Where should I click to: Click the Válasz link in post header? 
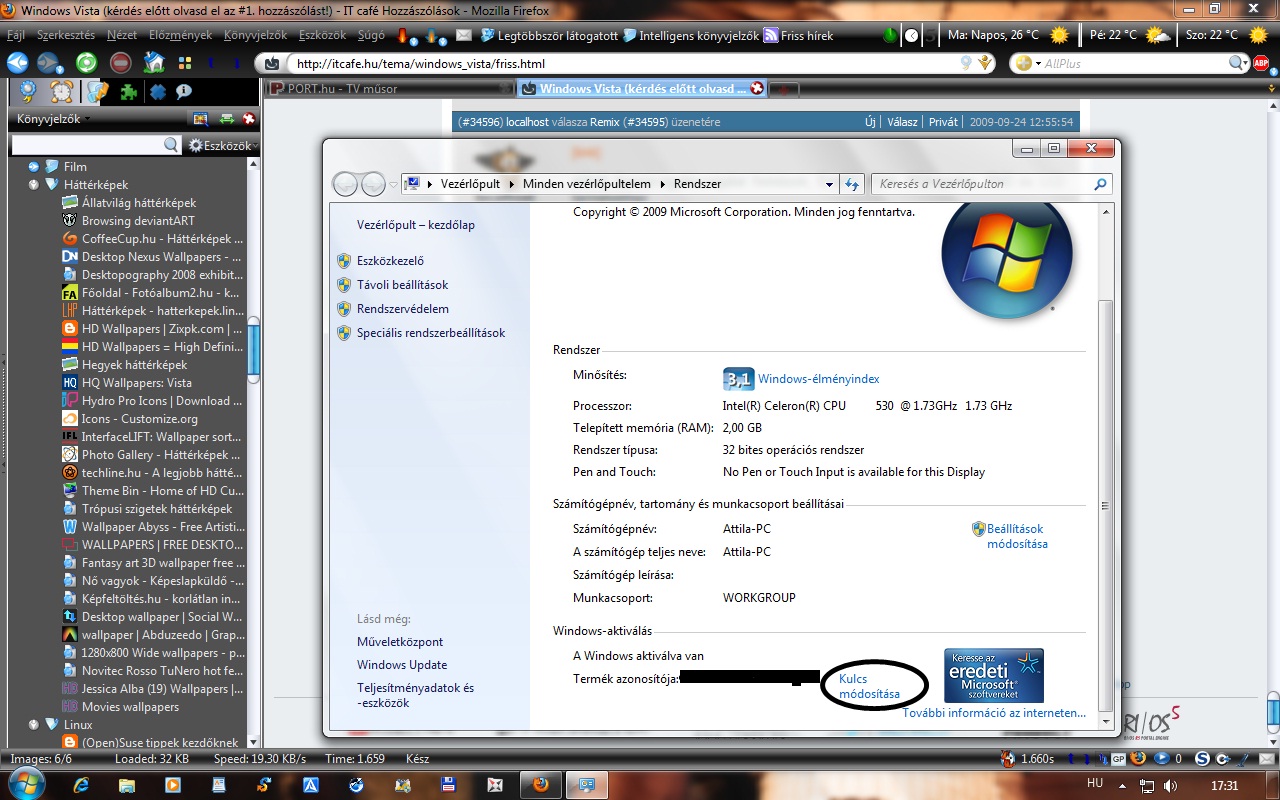coord(902,122)
